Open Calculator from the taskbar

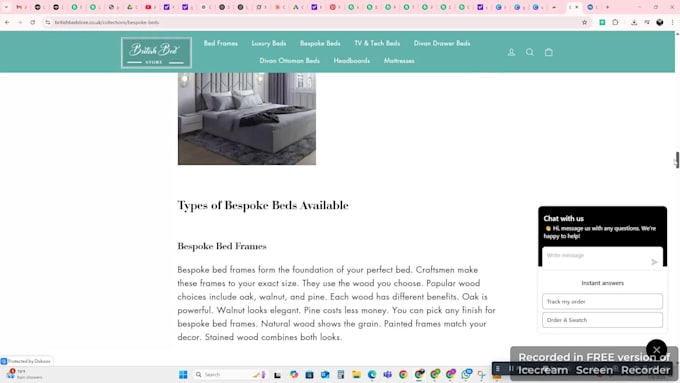(x=340, y=375)
